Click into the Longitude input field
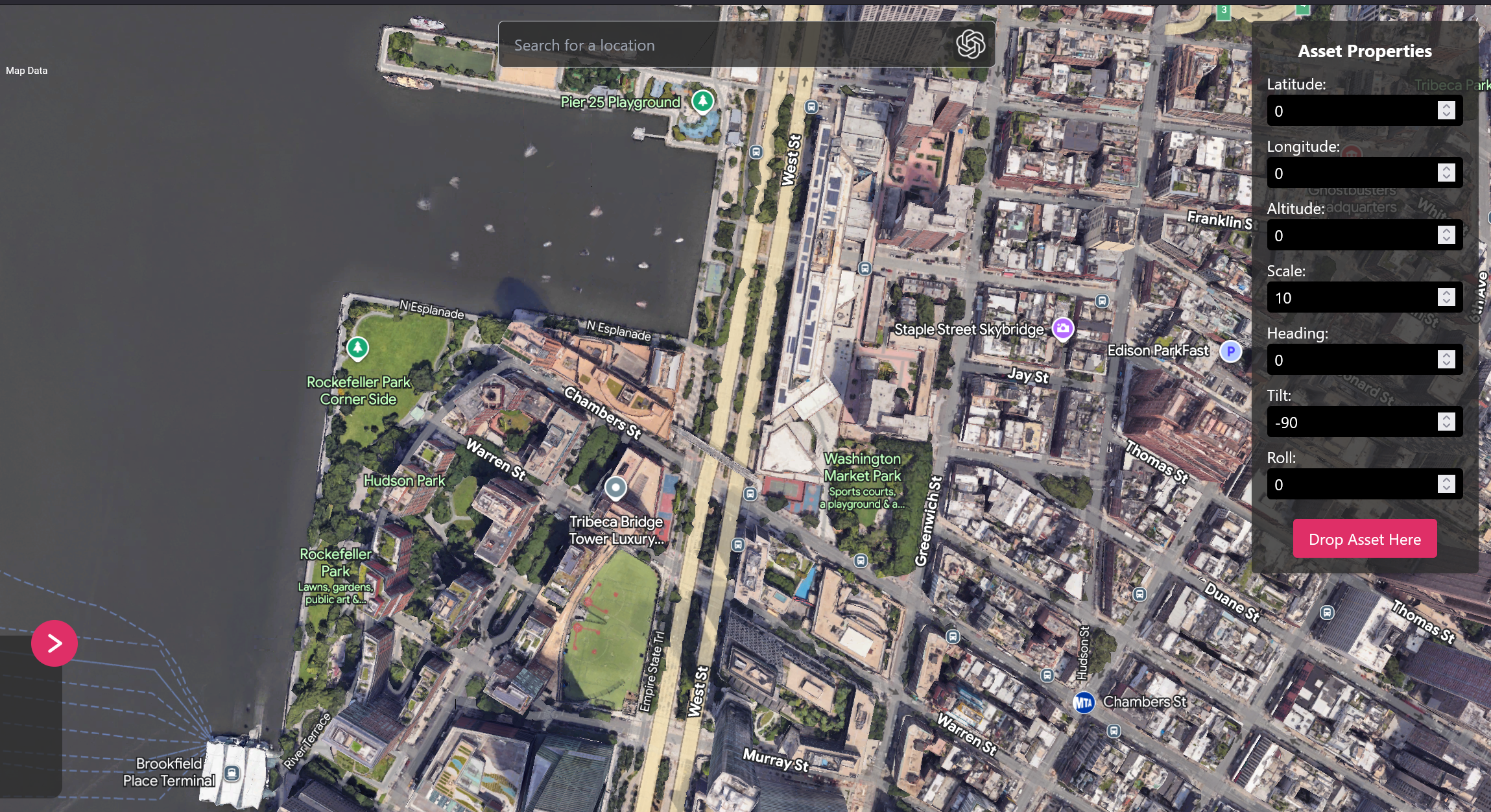 click(1349, 173)
